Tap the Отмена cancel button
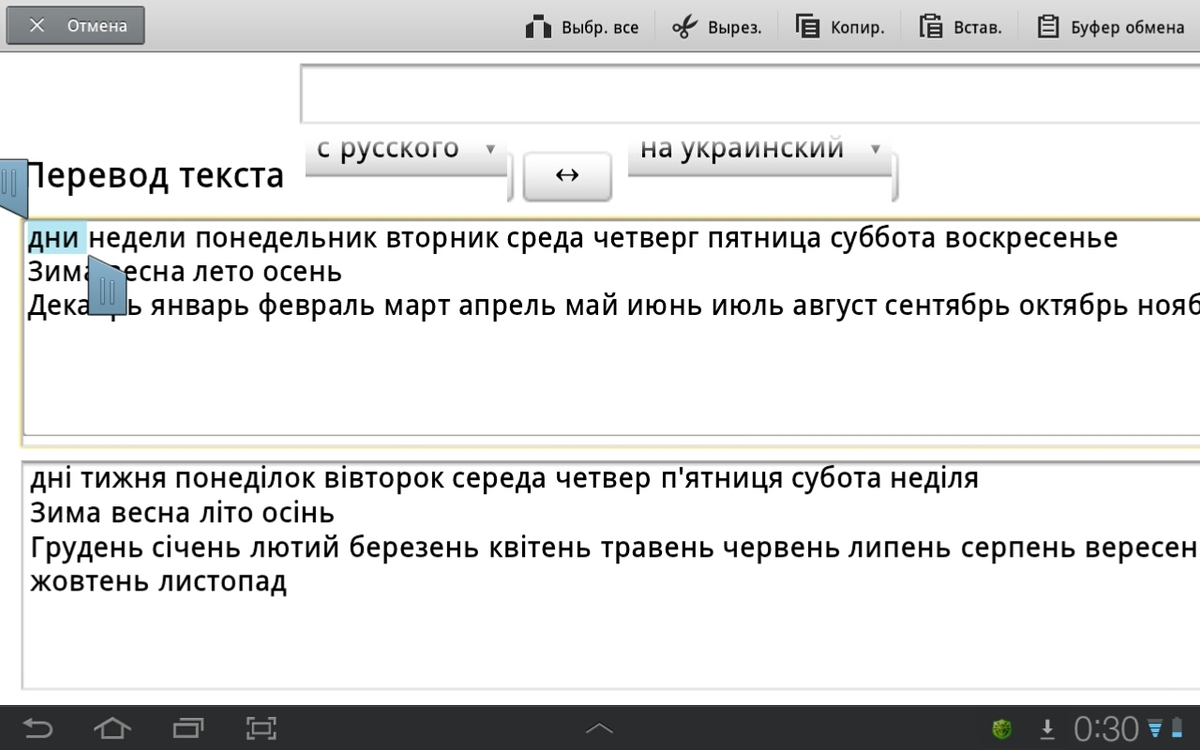The height and width of the screenshot is (750, 1200). [75, 26]
